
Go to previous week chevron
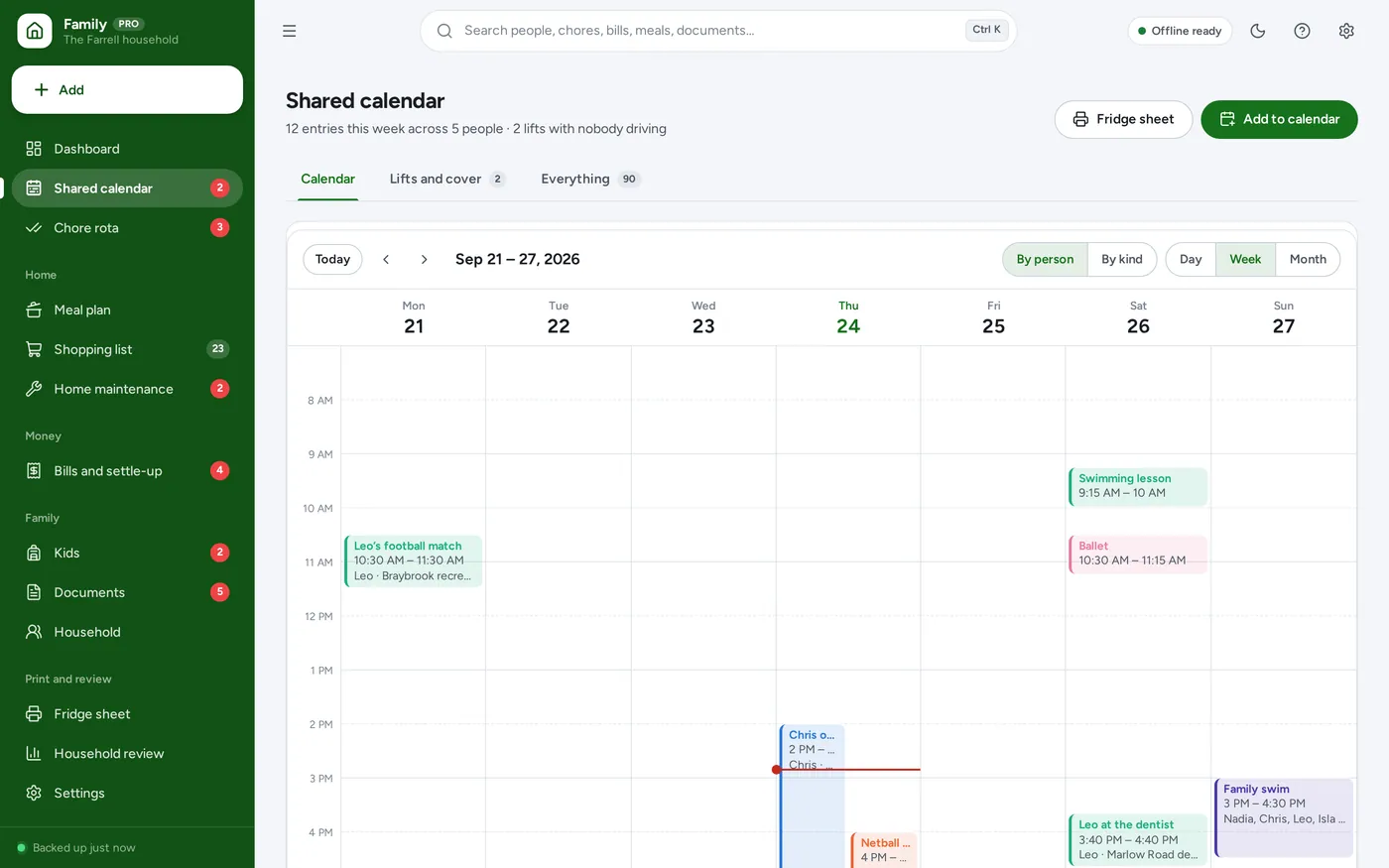point(386,259)
